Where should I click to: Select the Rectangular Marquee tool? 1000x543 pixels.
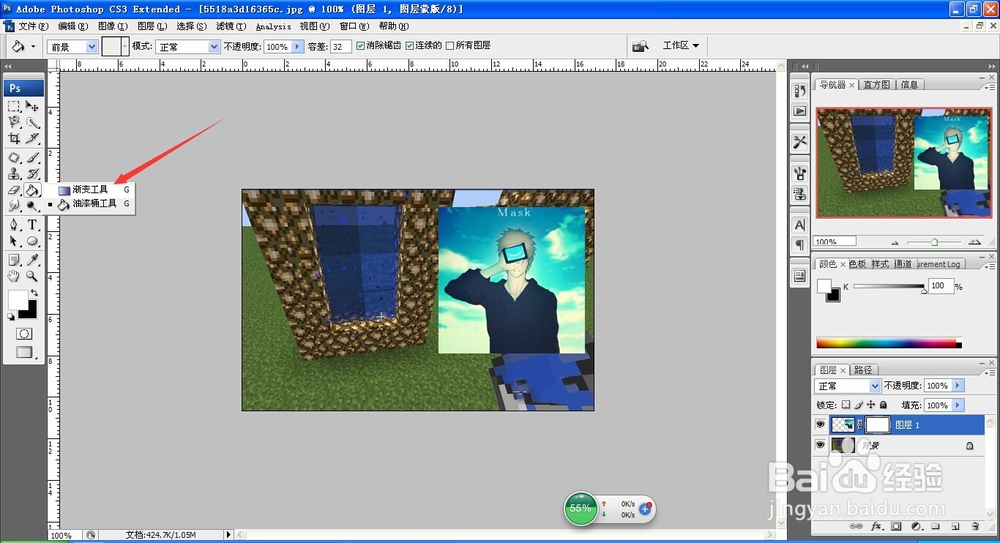click(14, 106)
